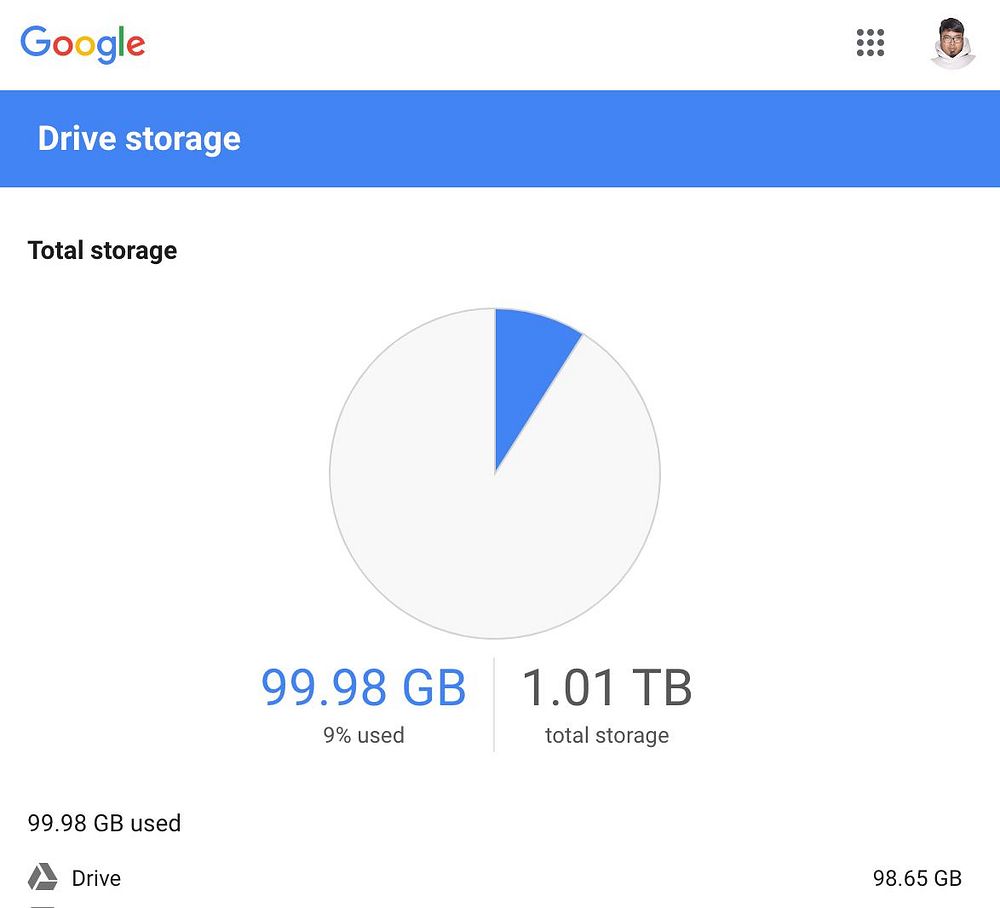
Task: Click the Google logo
Action: (x=83, y=44)
